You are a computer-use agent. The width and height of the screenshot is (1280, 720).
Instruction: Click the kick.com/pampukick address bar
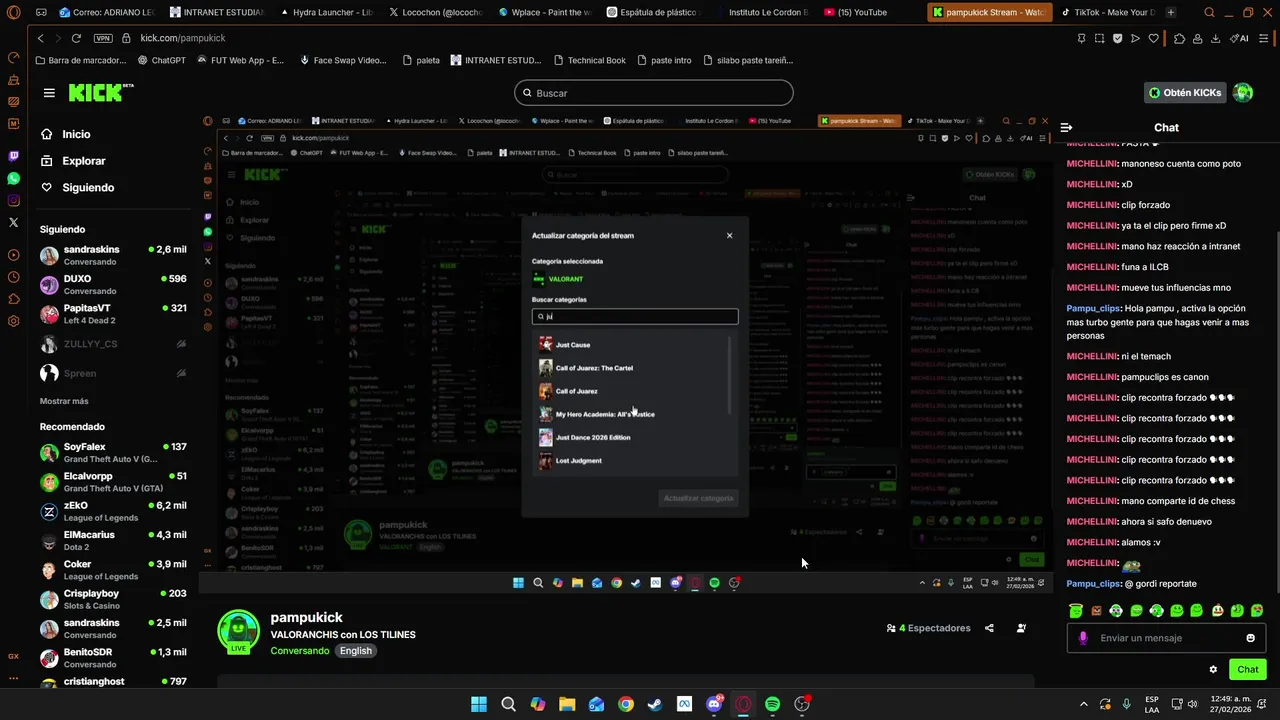click(x=183, y=38)
